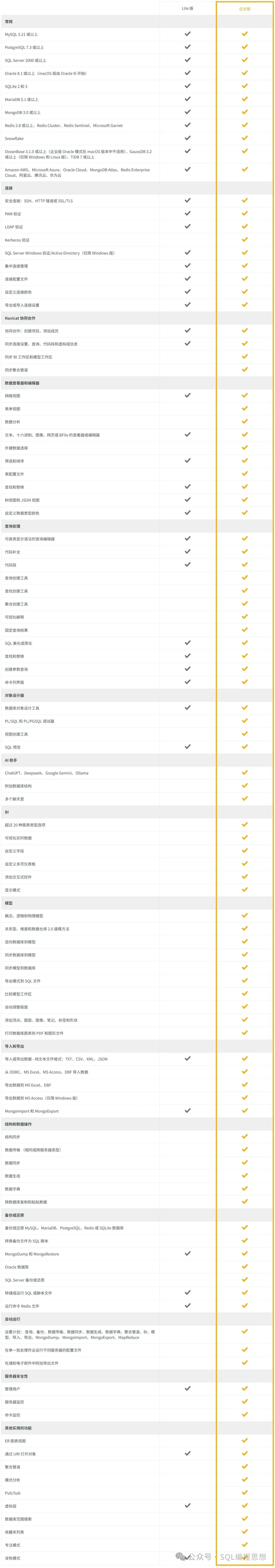Click 企业版 checkmark for Pub/Sub row
This screenshot has height=1568, width=275.
[x=245, y=1493]
